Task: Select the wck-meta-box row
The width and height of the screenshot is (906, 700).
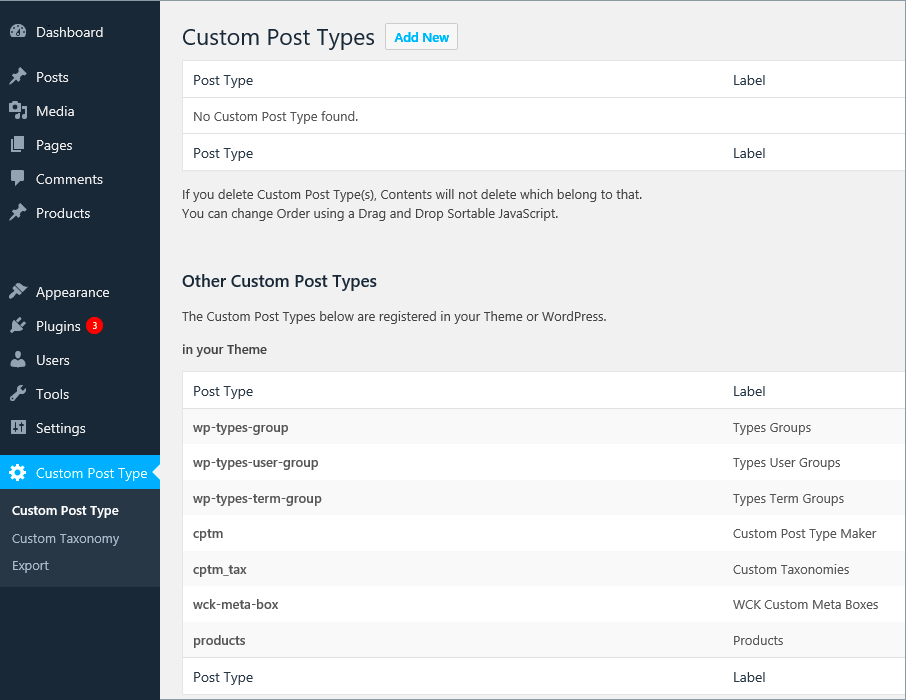Action: [x=544, y=605]
